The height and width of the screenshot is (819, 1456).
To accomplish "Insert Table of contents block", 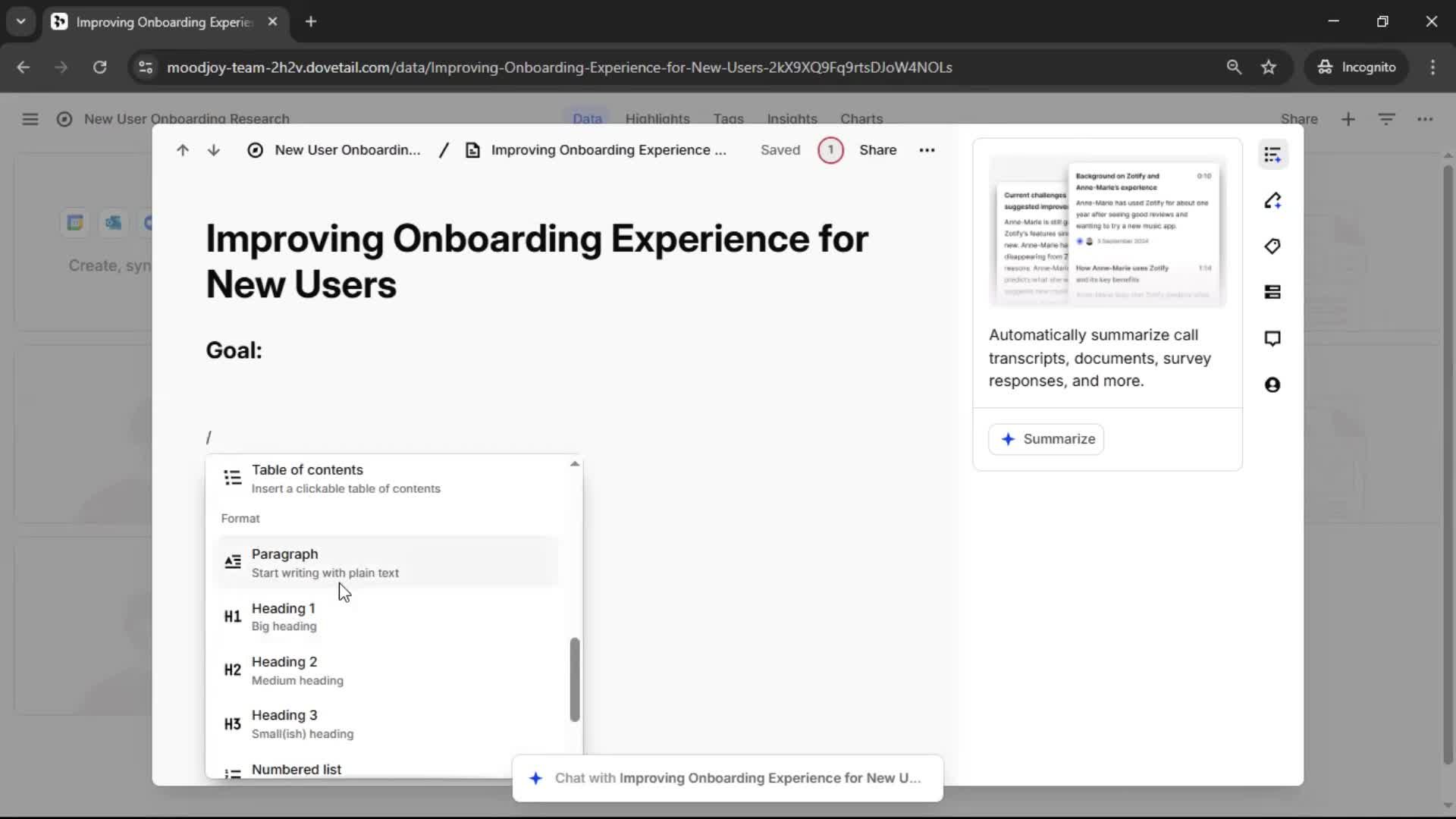I will [x=307, y=479].
